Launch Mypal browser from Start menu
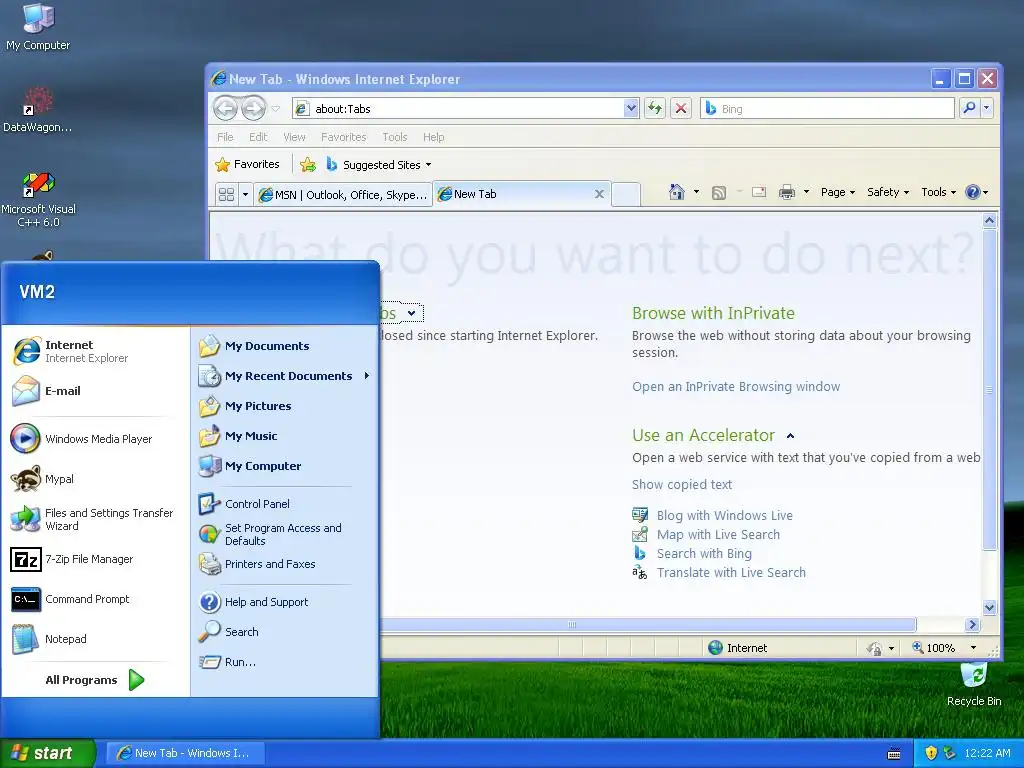Viewport: 1024px width, 768px height. click(95, 479)
